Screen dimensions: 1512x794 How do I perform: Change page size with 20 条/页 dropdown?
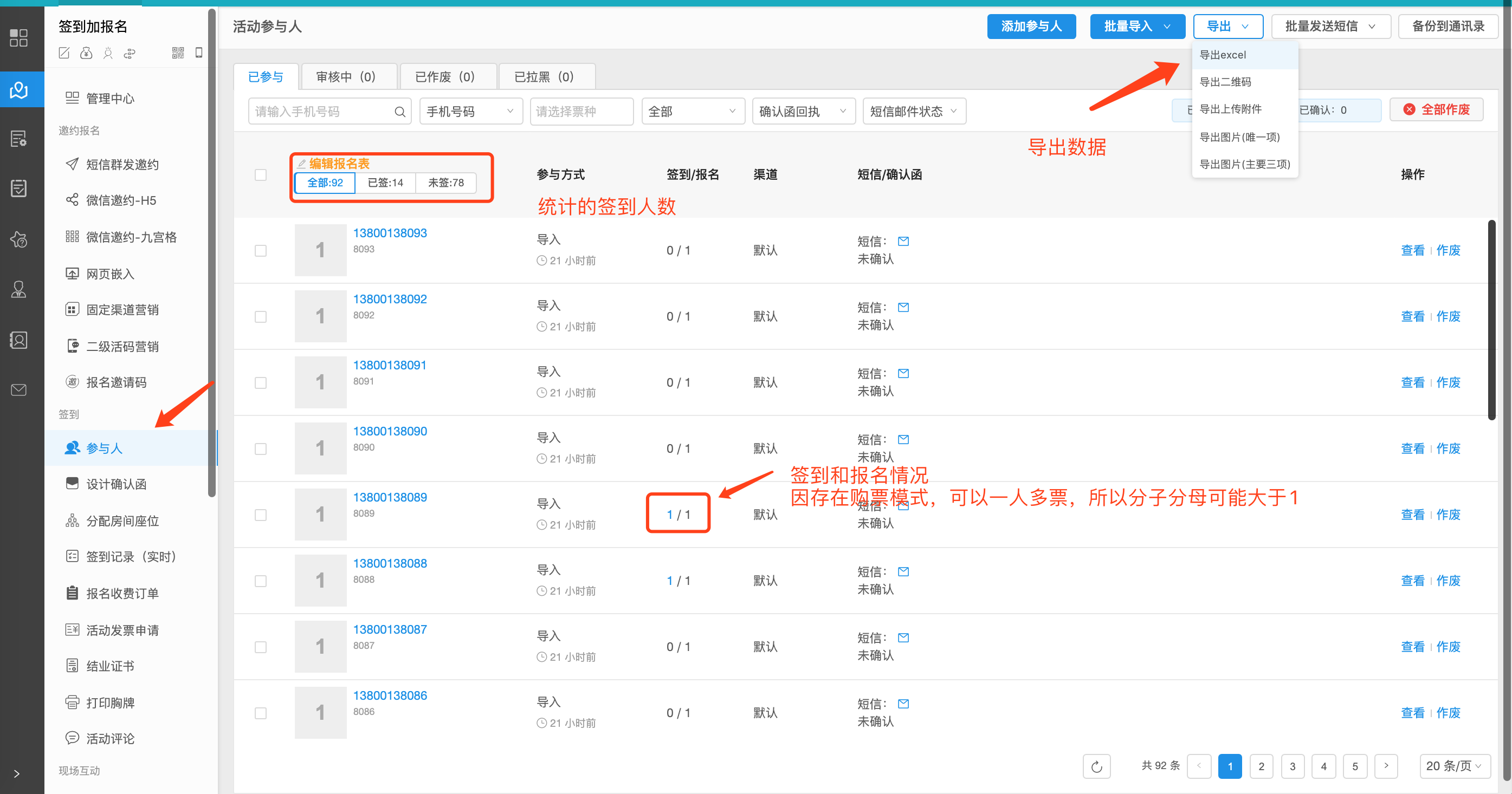coord(1455,766)
